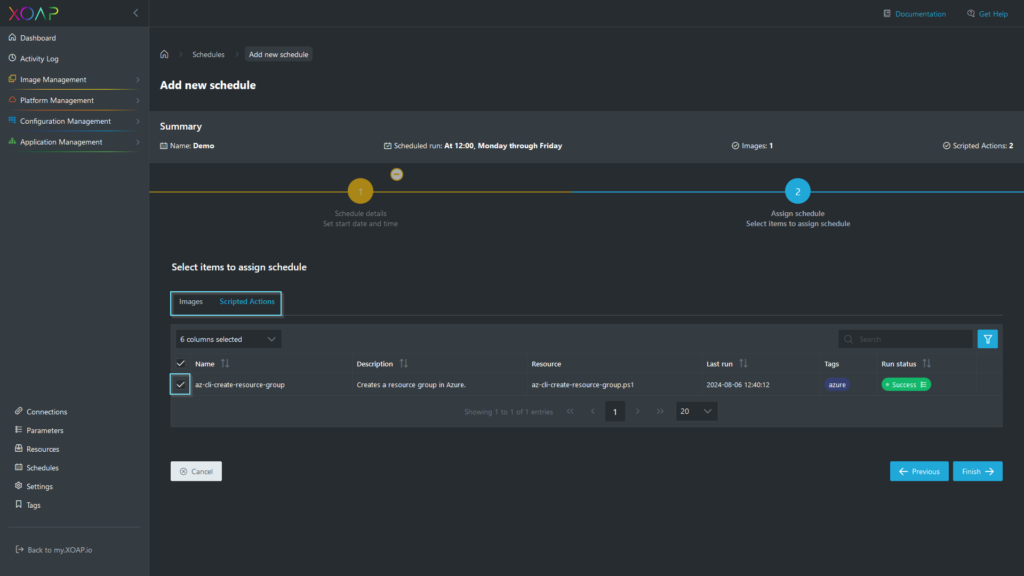This screenshot has height=576, width=1024.
Task: Click the azure tag badge
Action: [x=837, y=385]
